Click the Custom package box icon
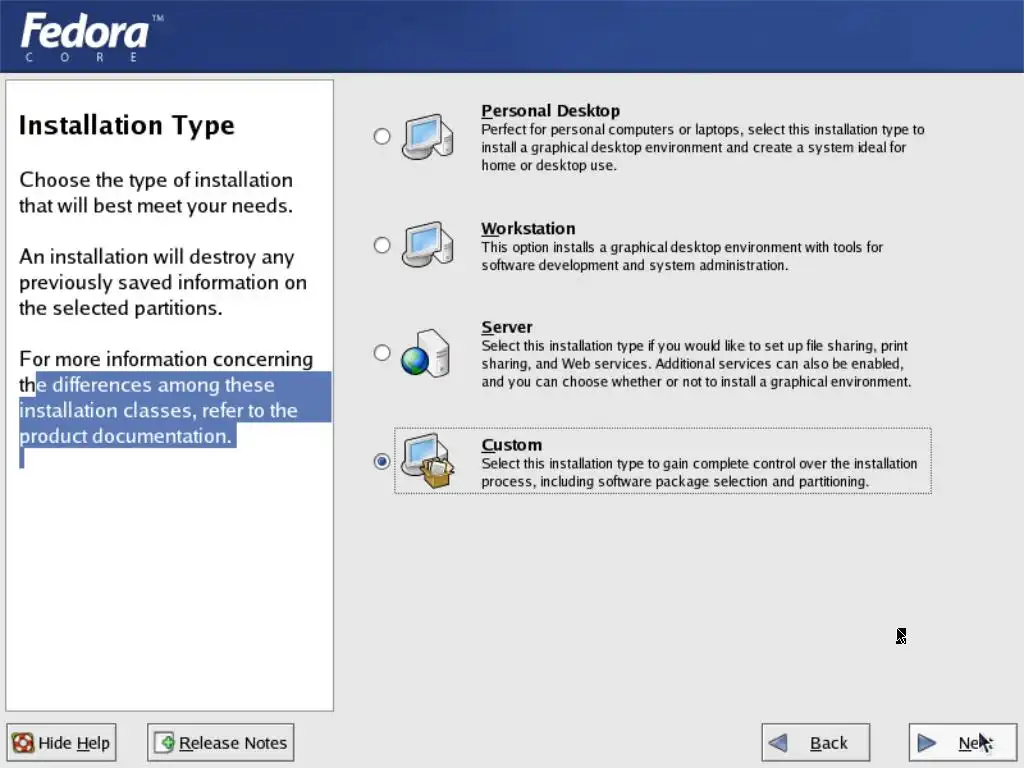Screen dimensions: 1024x768 tap(428, 461)
